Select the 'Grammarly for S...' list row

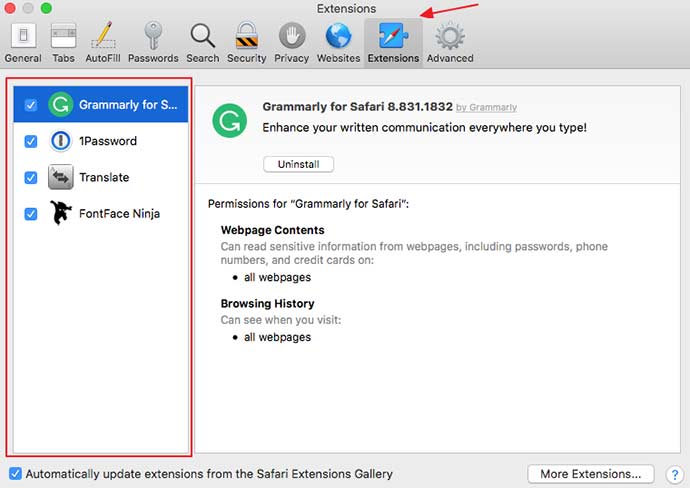[x=101, y=104]
